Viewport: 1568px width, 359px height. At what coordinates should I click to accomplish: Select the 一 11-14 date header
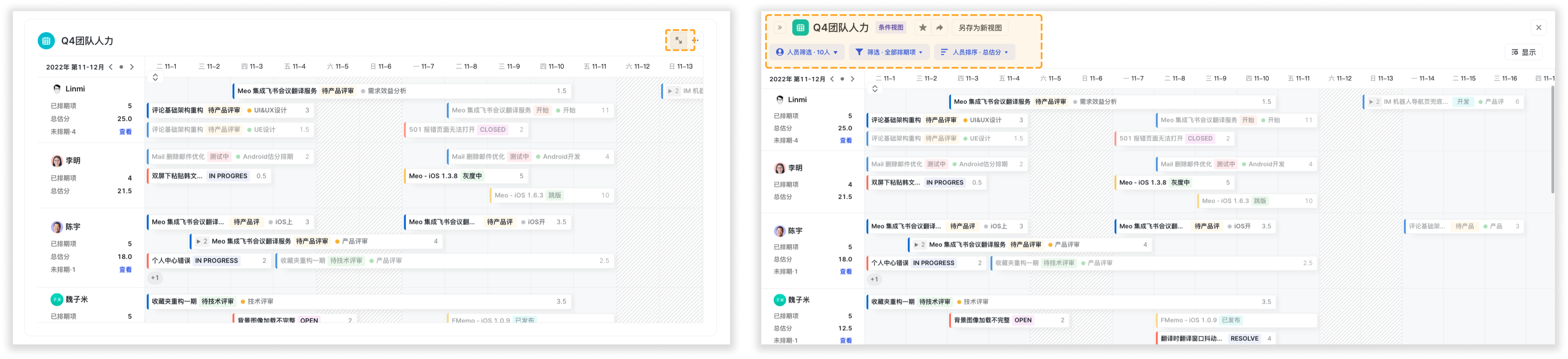[1422, 79]
